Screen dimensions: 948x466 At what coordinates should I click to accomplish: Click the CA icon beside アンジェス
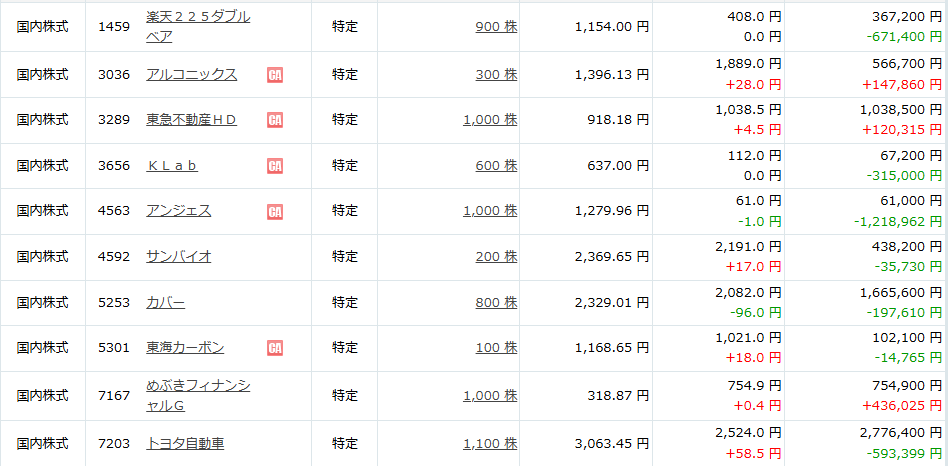point(274,212)
